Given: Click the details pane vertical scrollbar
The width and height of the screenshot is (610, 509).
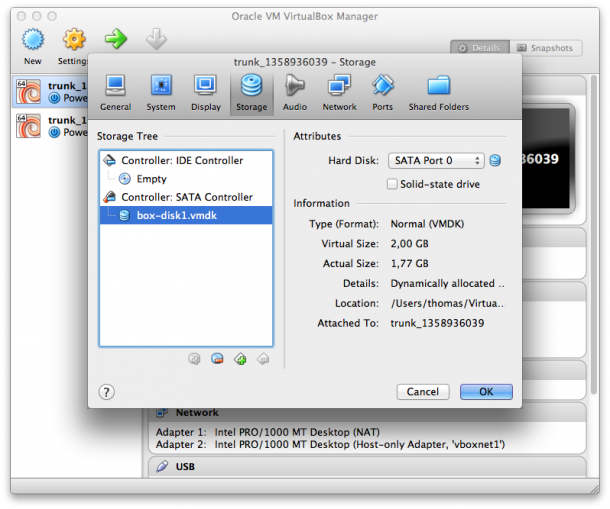Looking at the screenshot, I should (x=593, y=235).
